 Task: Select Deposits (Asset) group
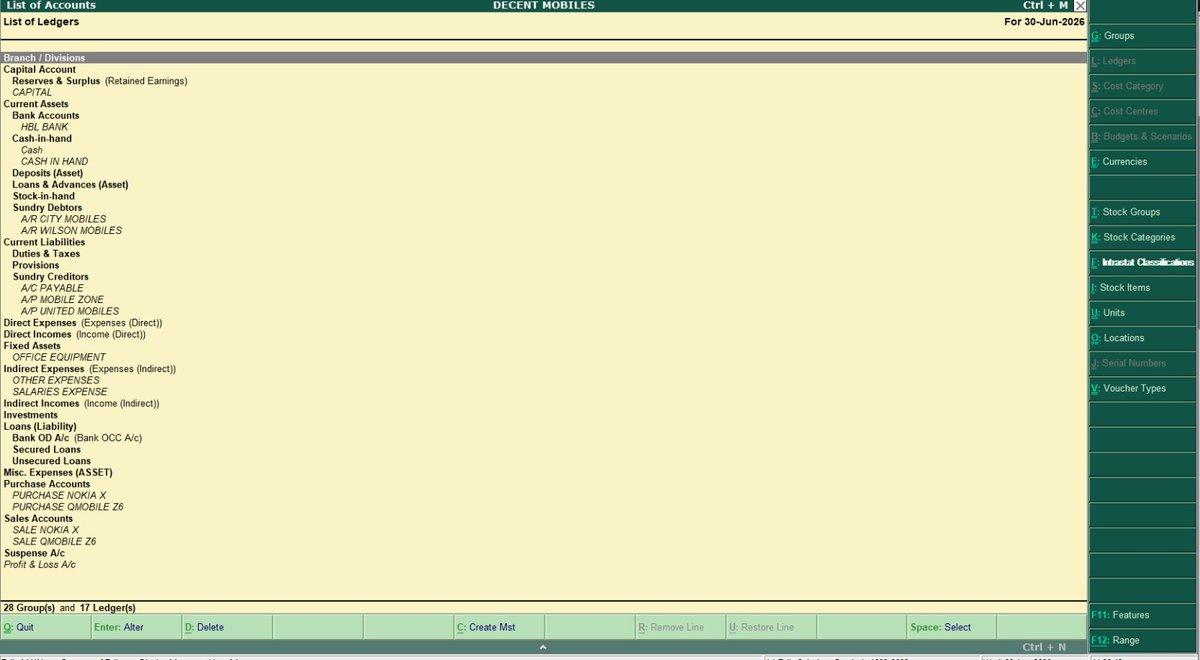pos(48,173)
